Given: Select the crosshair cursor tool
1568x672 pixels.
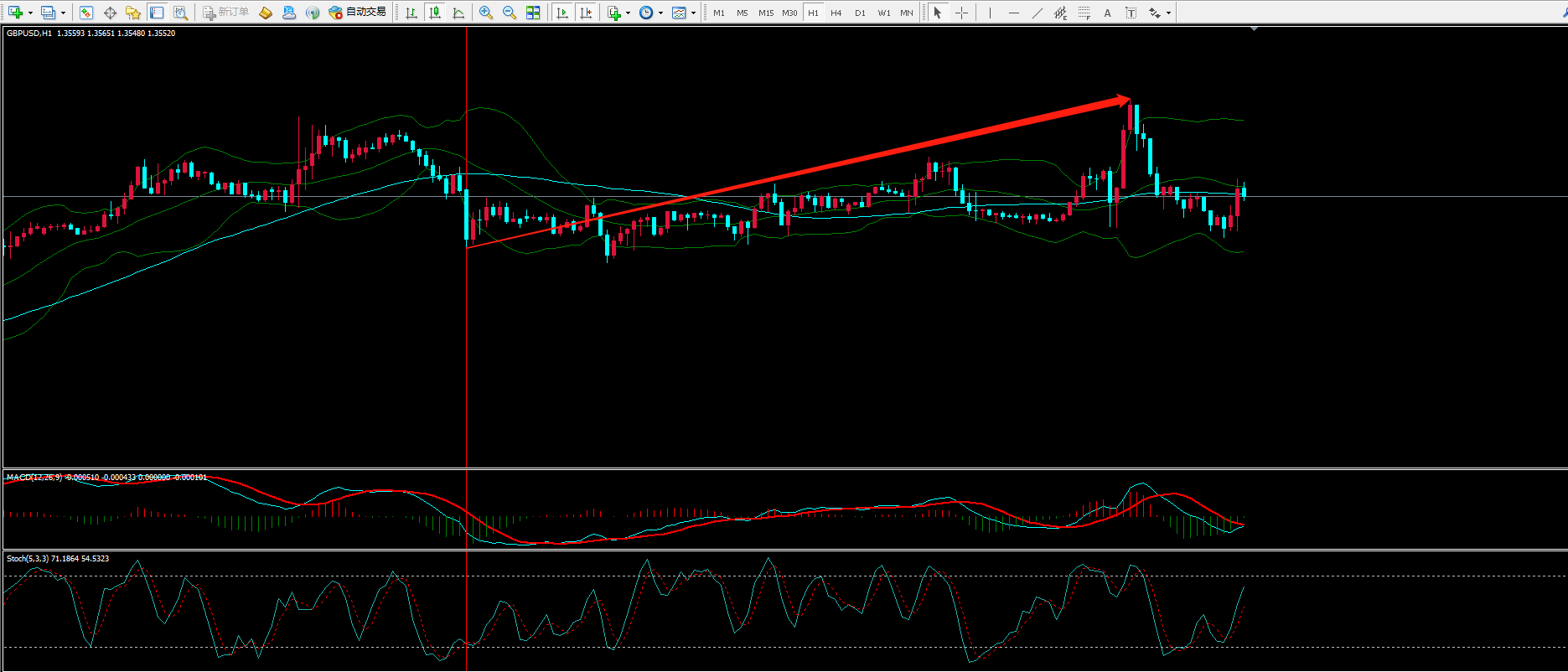Looking at the screenshot, I should click(961, 13).
